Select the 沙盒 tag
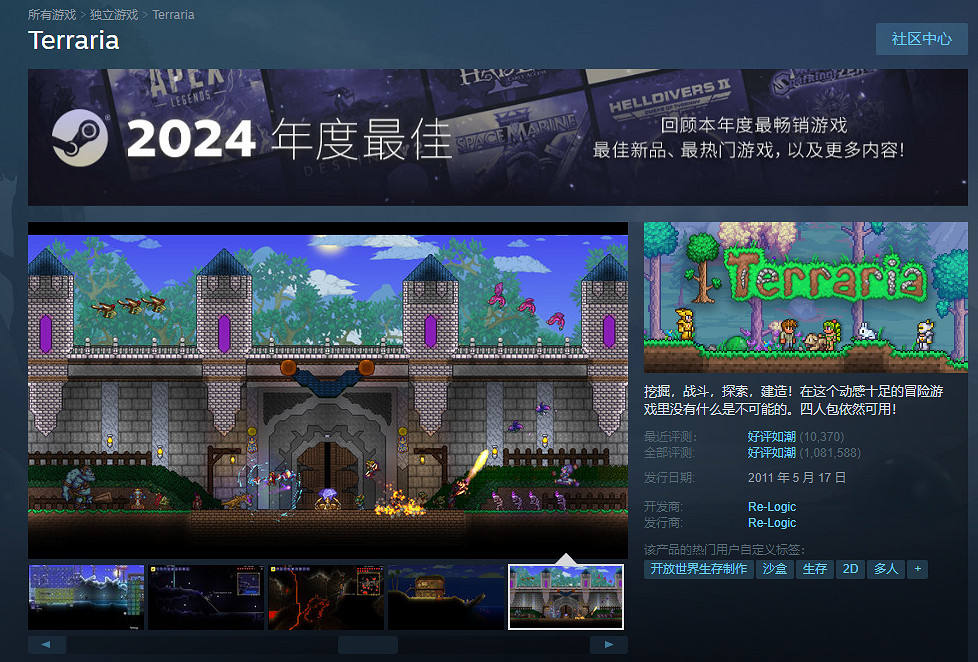This screenshot has width=978, height=662. pyautogui.click(x=775, y=569)
